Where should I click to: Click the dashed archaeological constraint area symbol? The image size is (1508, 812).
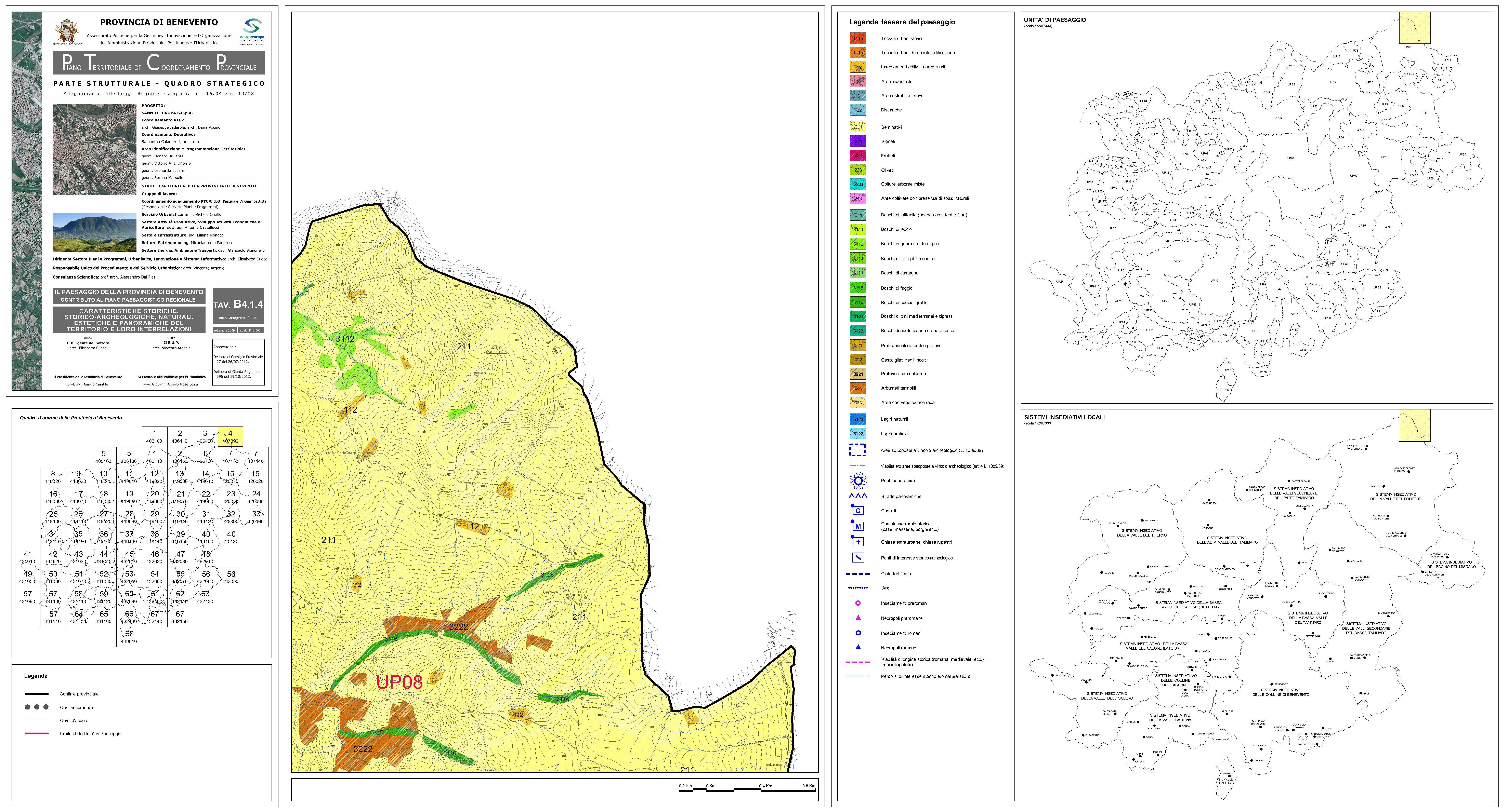click(858, 450)
